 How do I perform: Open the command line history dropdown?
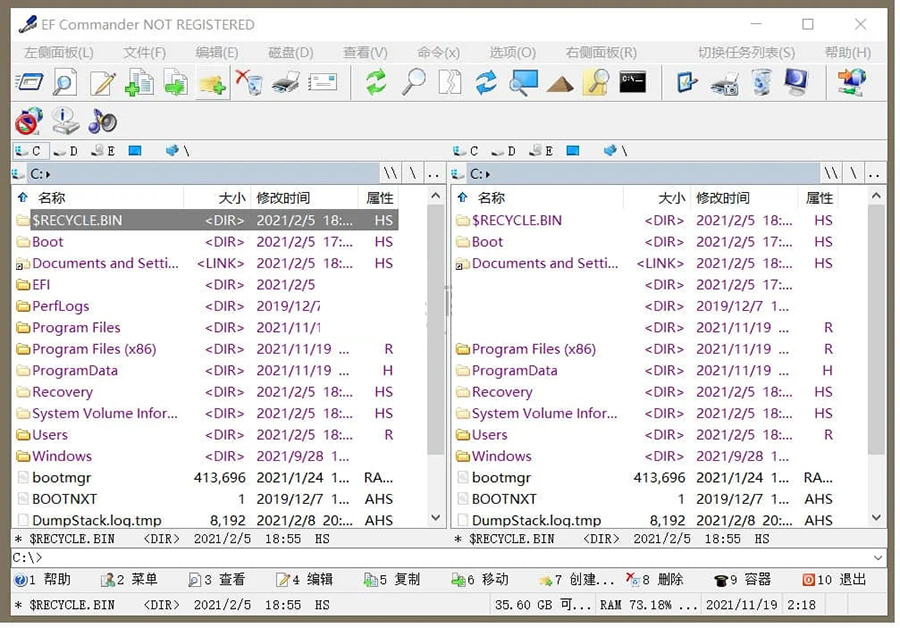(878, 558)
